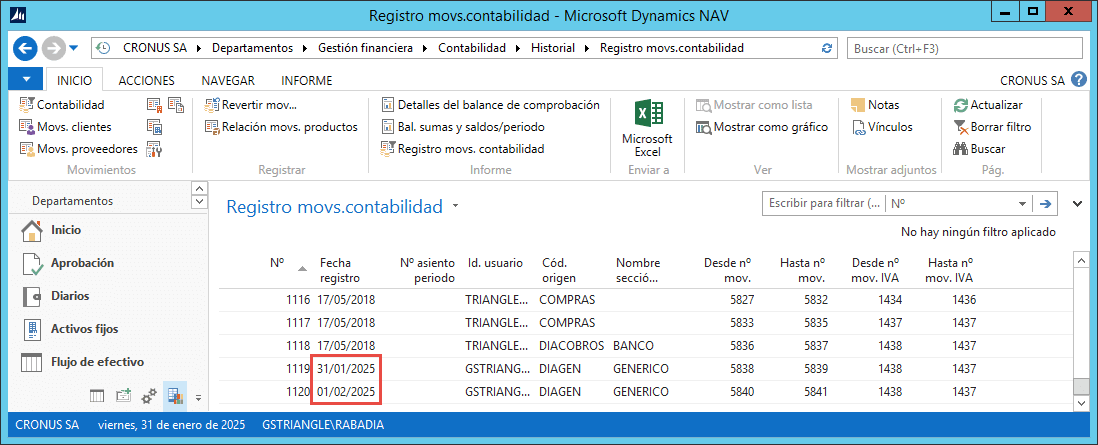Click status bar date viernes, 31 de enero
This screenshot has height=445, width=1098.
coord(172,425)
